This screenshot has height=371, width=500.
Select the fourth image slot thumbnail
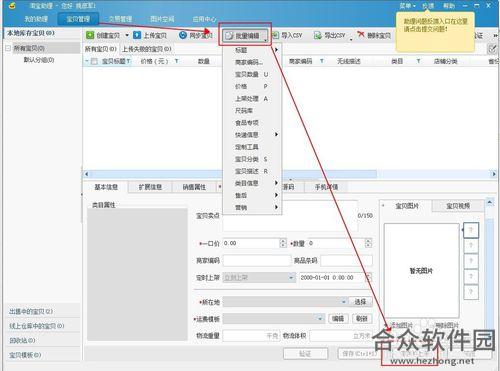(x=471, y=276)
